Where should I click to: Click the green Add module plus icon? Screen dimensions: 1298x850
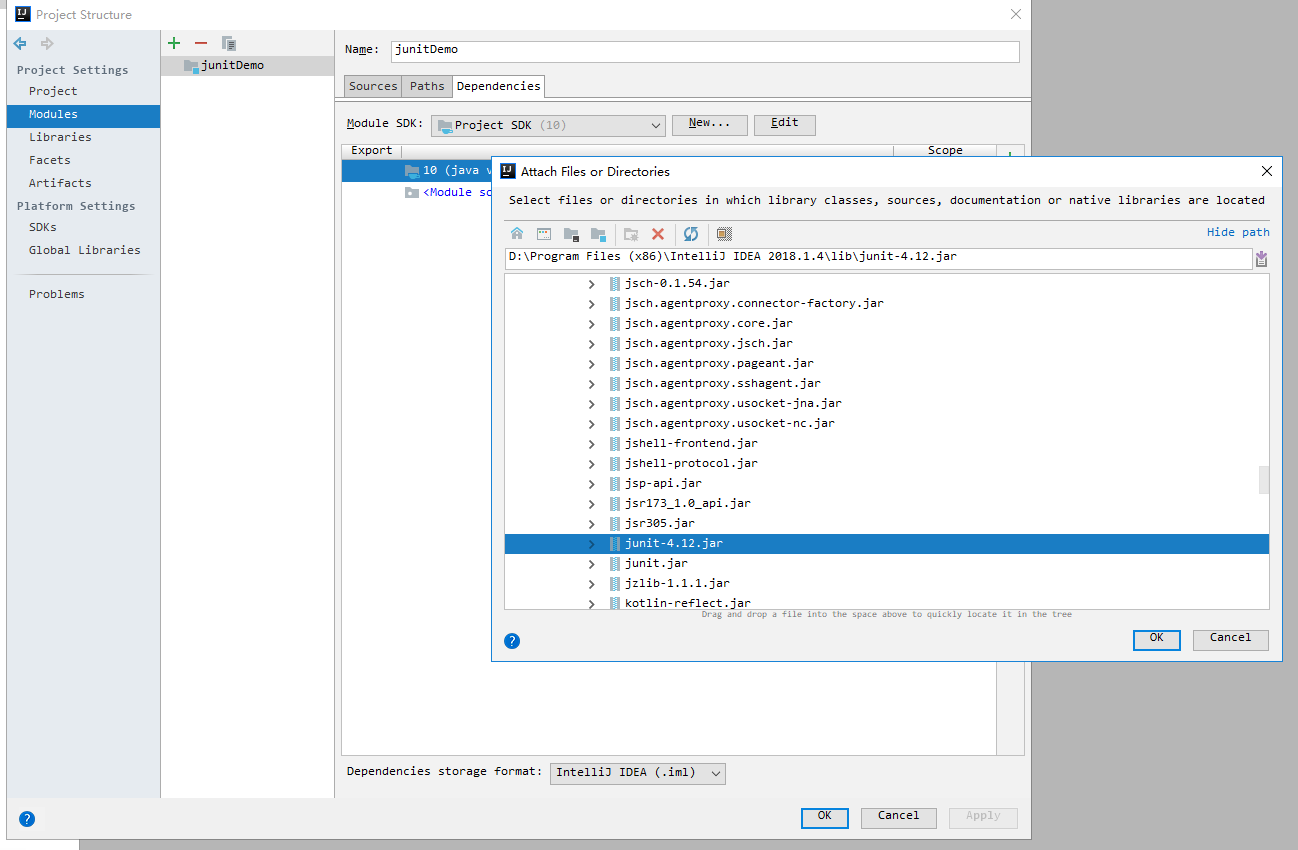[x=174, y=43]
